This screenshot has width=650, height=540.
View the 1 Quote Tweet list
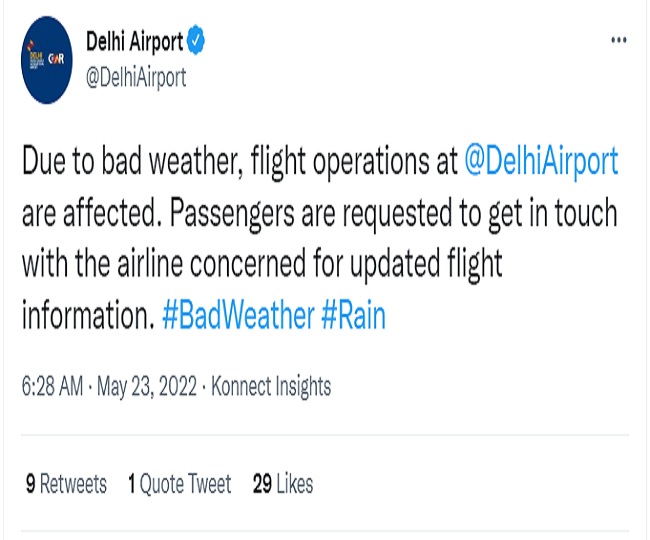(179, 484)
